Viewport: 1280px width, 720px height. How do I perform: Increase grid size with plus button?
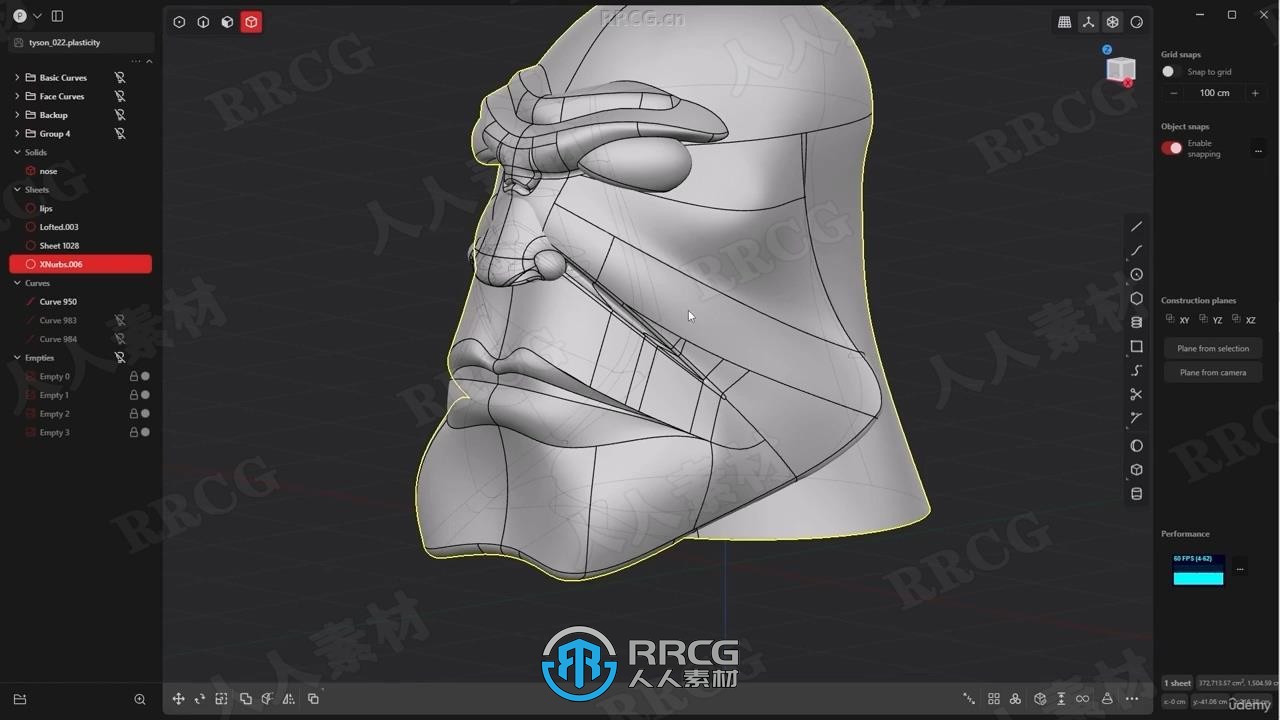(1255, 93)
